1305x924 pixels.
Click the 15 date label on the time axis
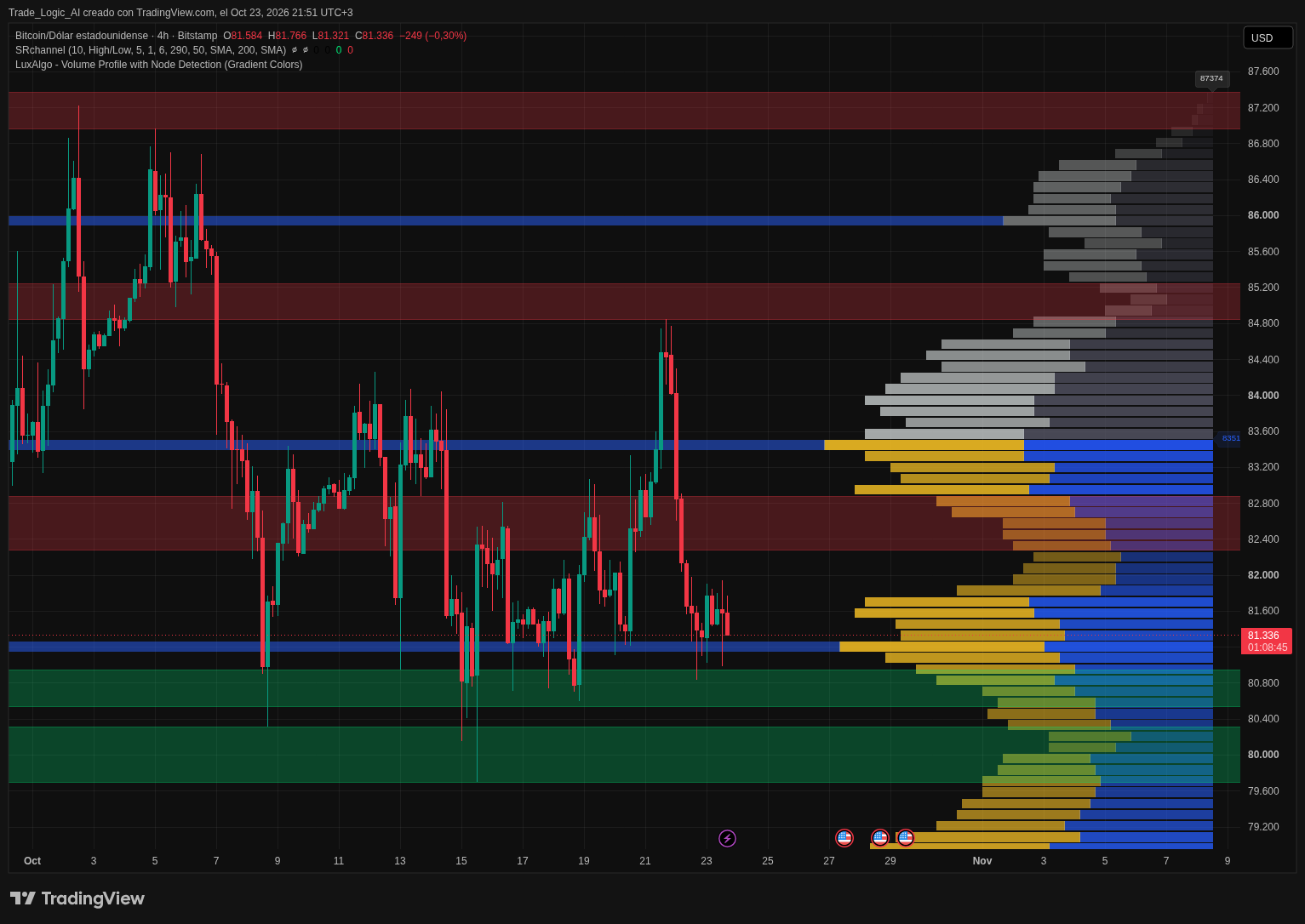[x=461, y=861]
